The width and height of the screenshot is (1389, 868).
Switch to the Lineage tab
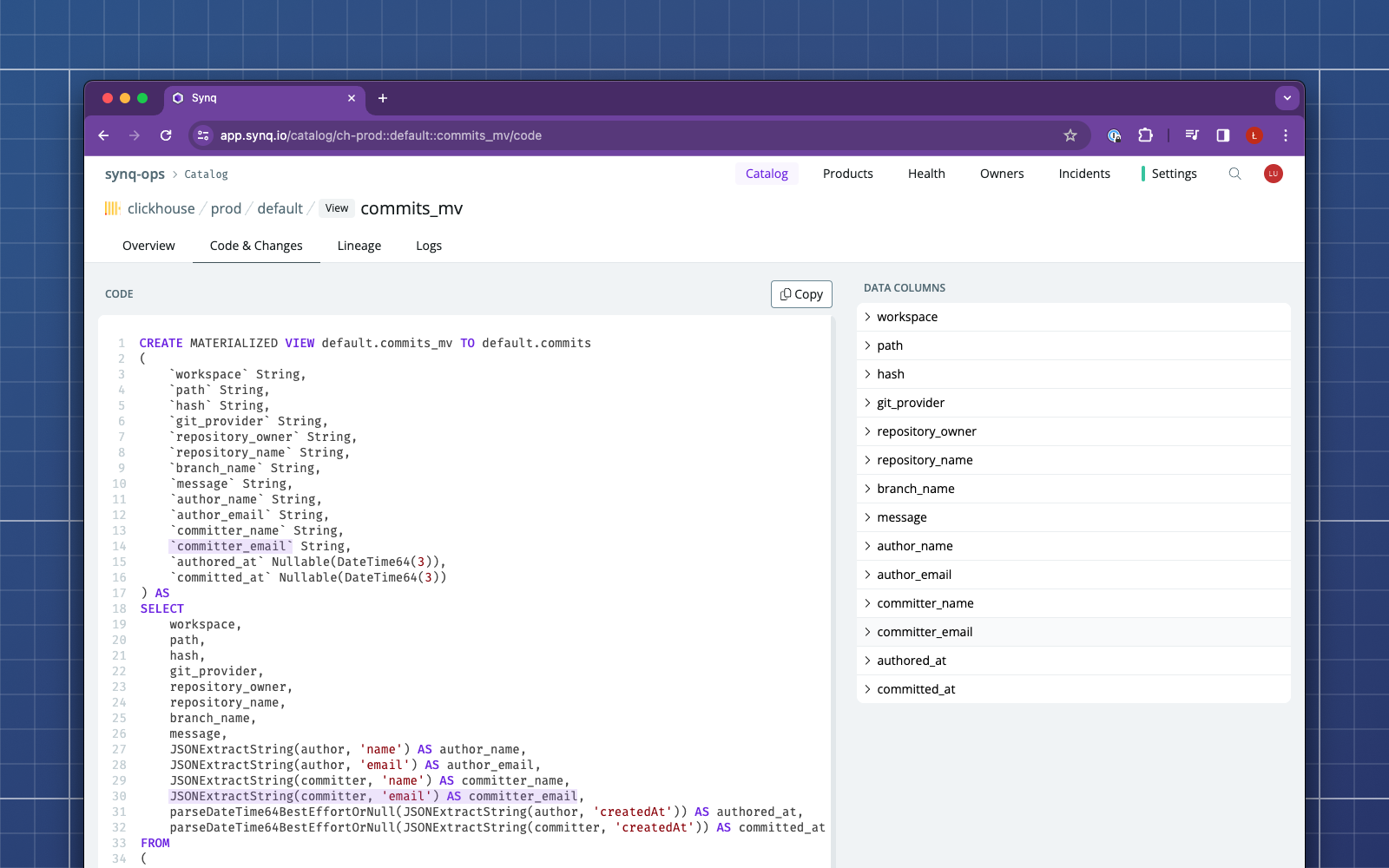[x=359, y=246]
